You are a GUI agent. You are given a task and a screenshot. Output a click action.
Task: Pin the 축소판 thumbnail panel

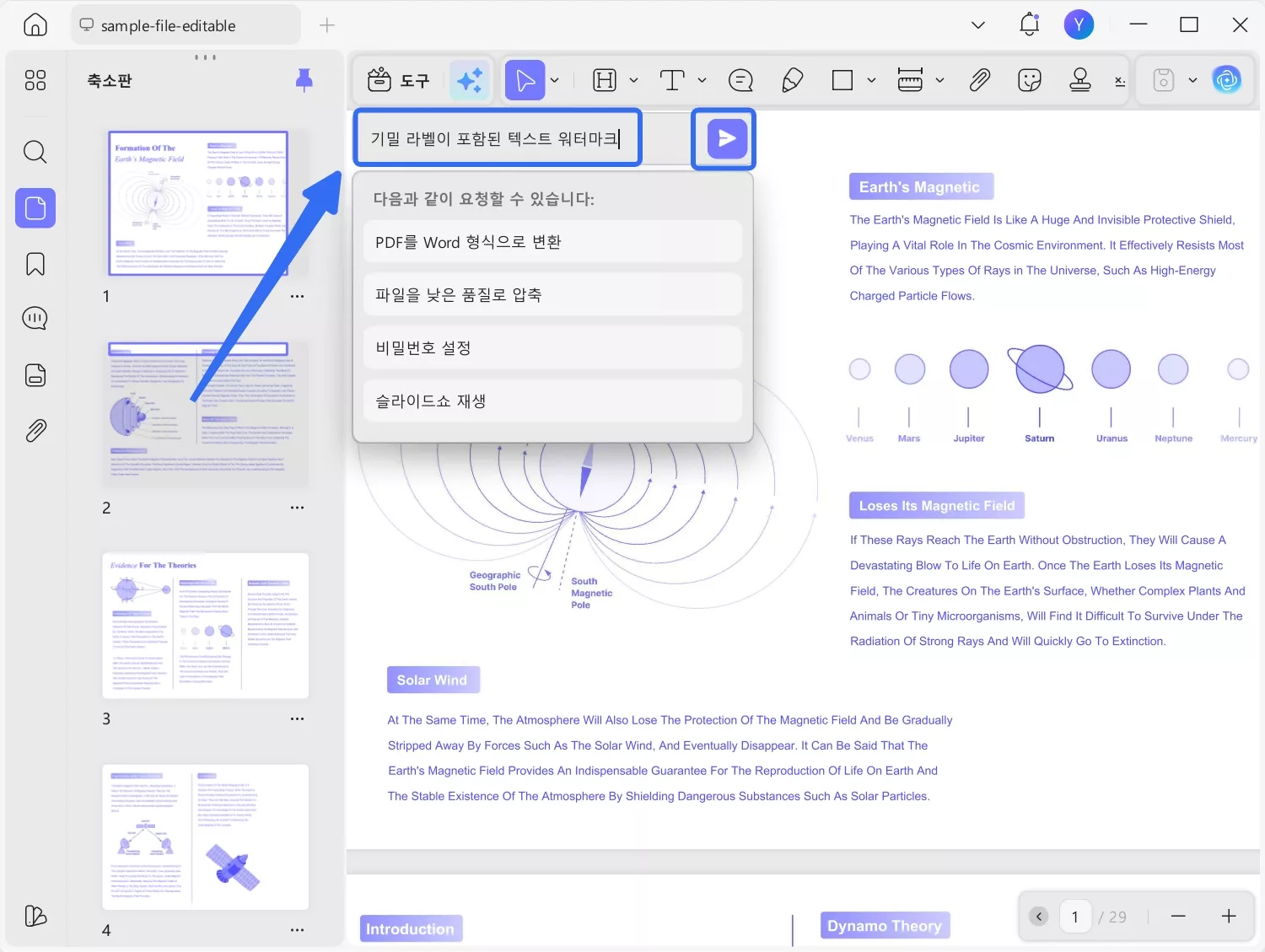(x=304, y=80)
